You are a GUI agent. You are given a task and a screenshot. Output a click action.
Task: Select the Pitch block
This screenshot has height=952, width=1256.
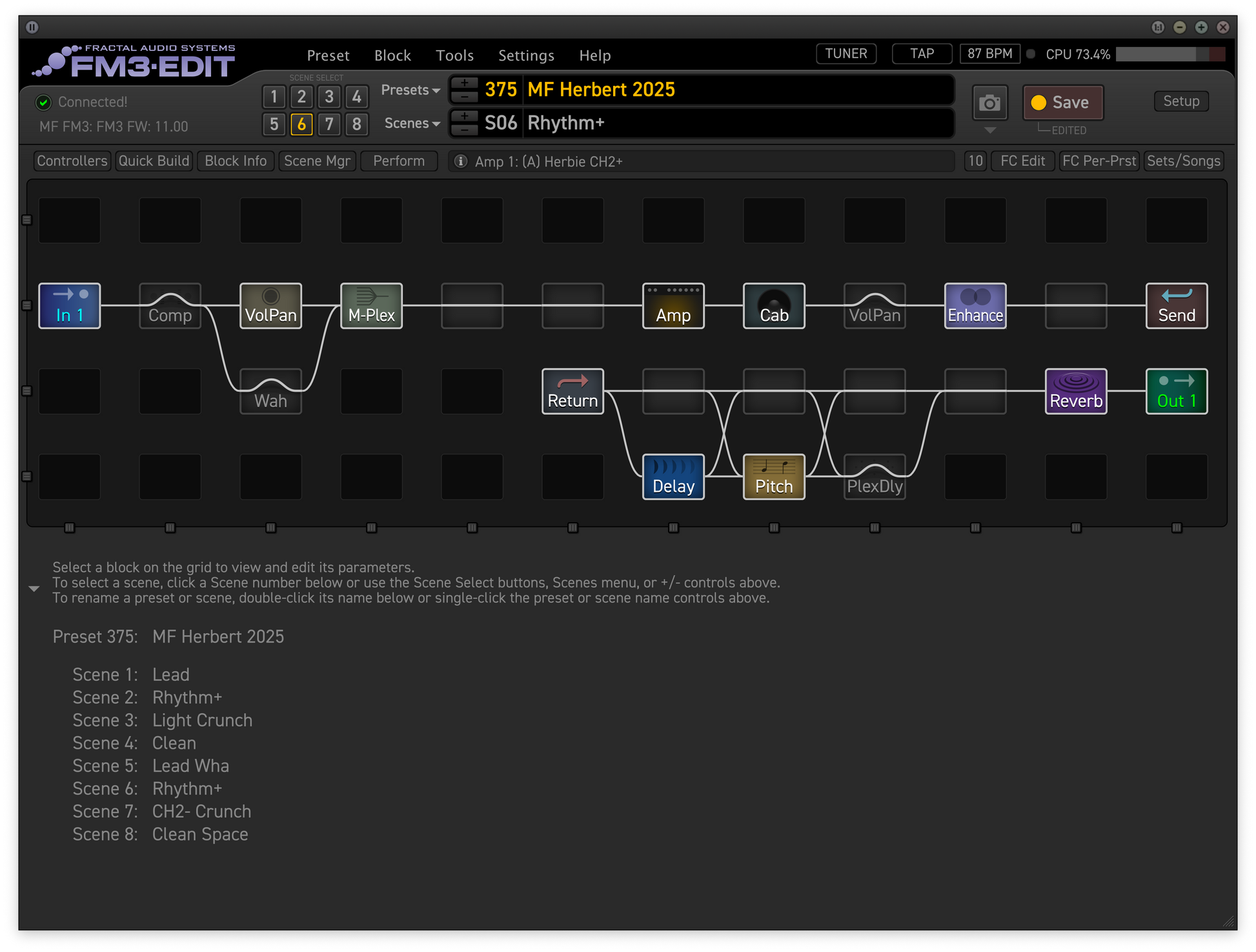[x=774, y=477]
